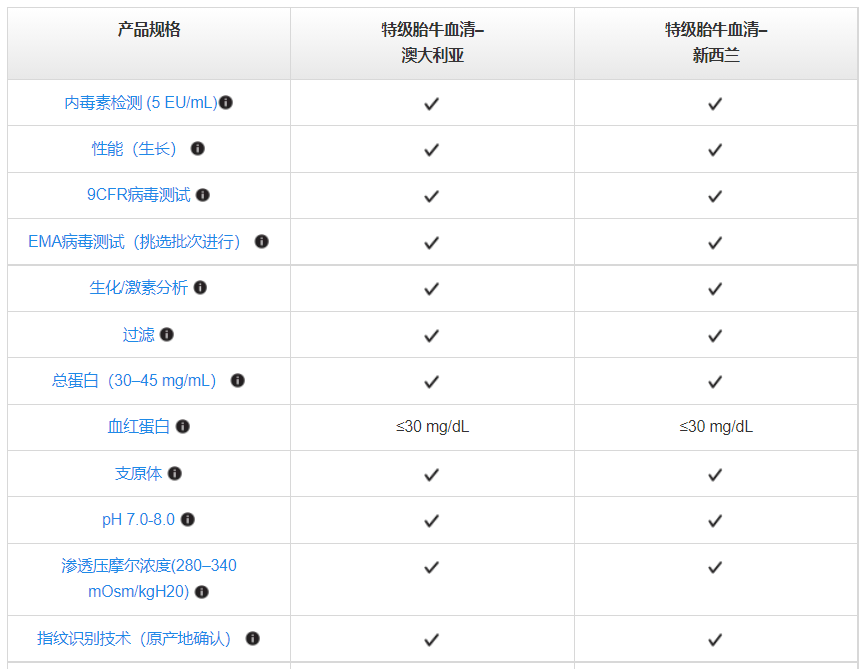Image resolution: width=865 pixels, height=669 pixels.
Task: Click info icon next to 支原体
Action: coord(175,474)
